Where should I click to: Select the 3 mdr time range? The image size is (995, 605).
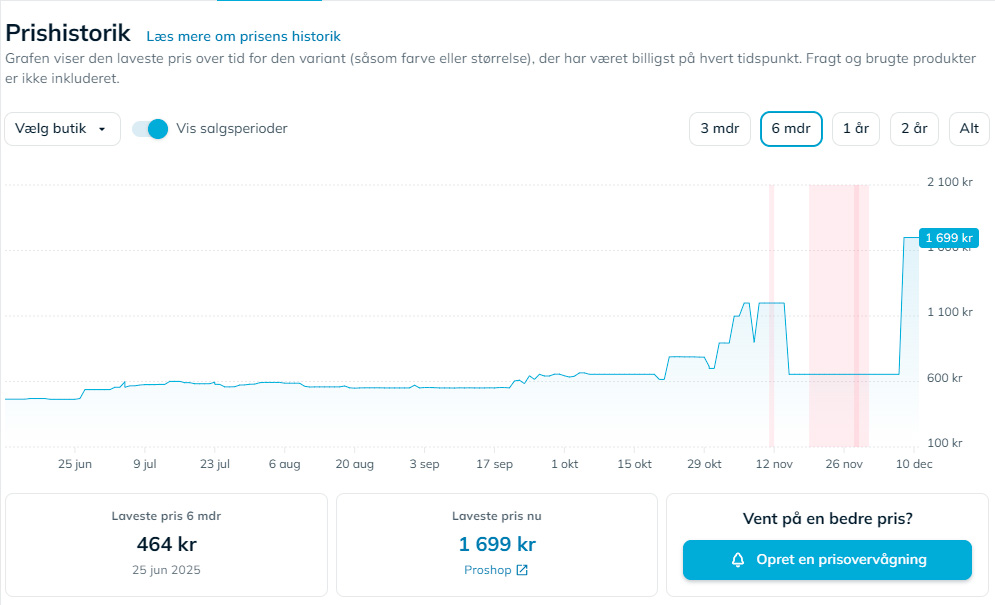click(719, 129)
